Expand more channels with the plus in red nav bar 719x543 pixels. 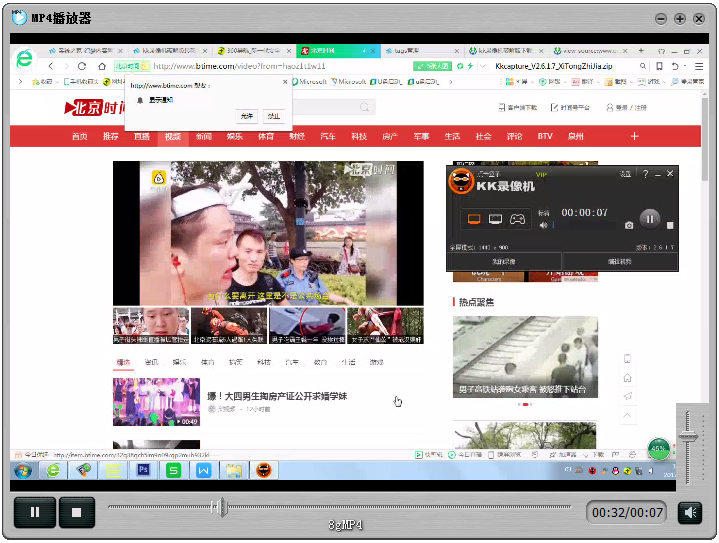coord(634,136)
